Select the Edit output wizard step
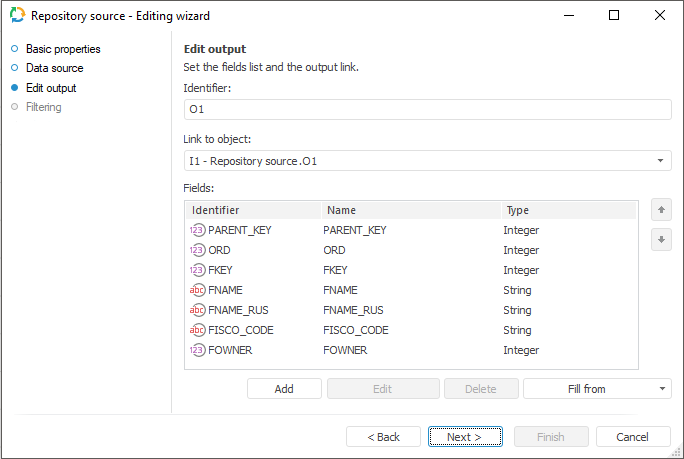 click(51, 88)
